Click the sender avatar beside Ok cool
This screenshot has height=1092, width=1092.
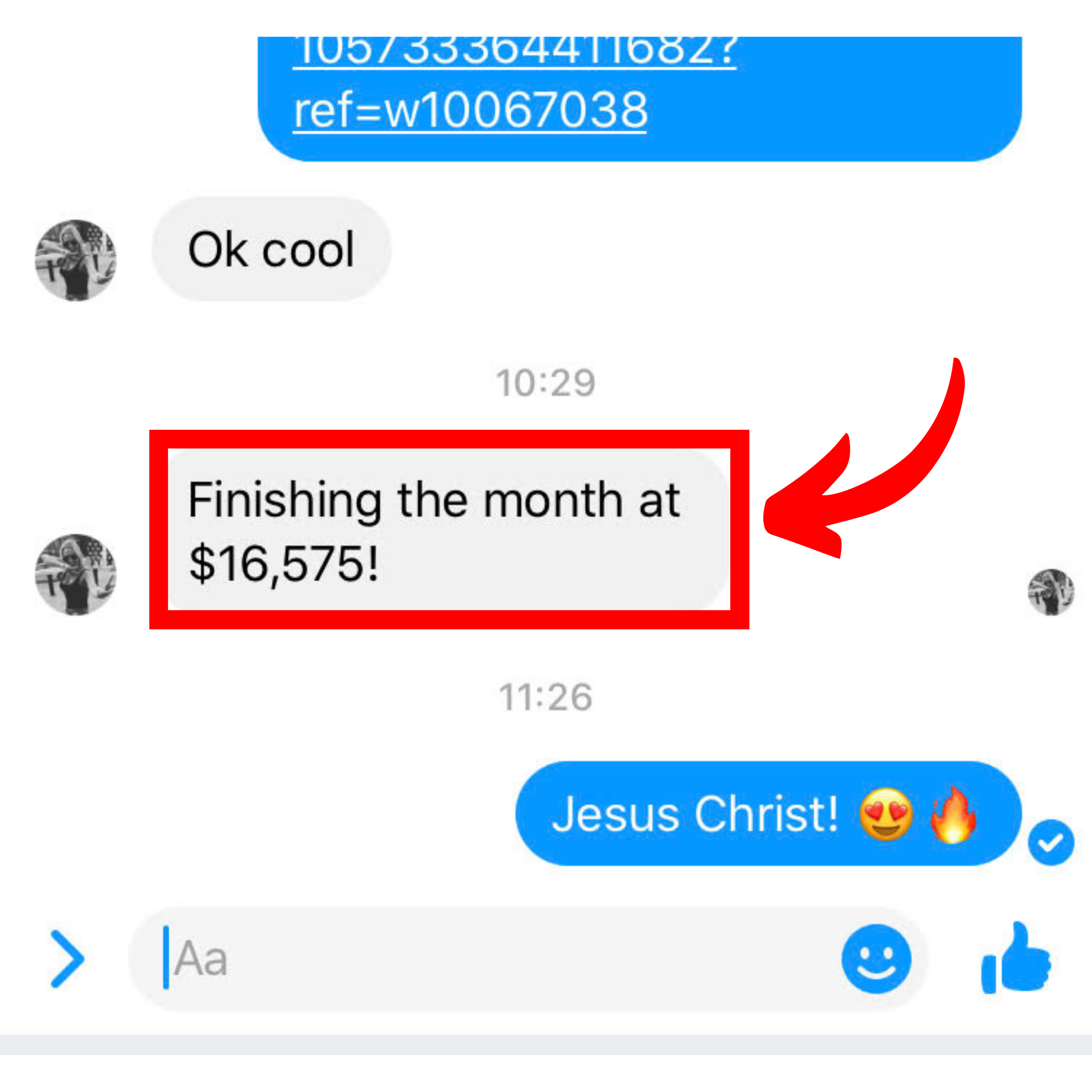point(76,260)
